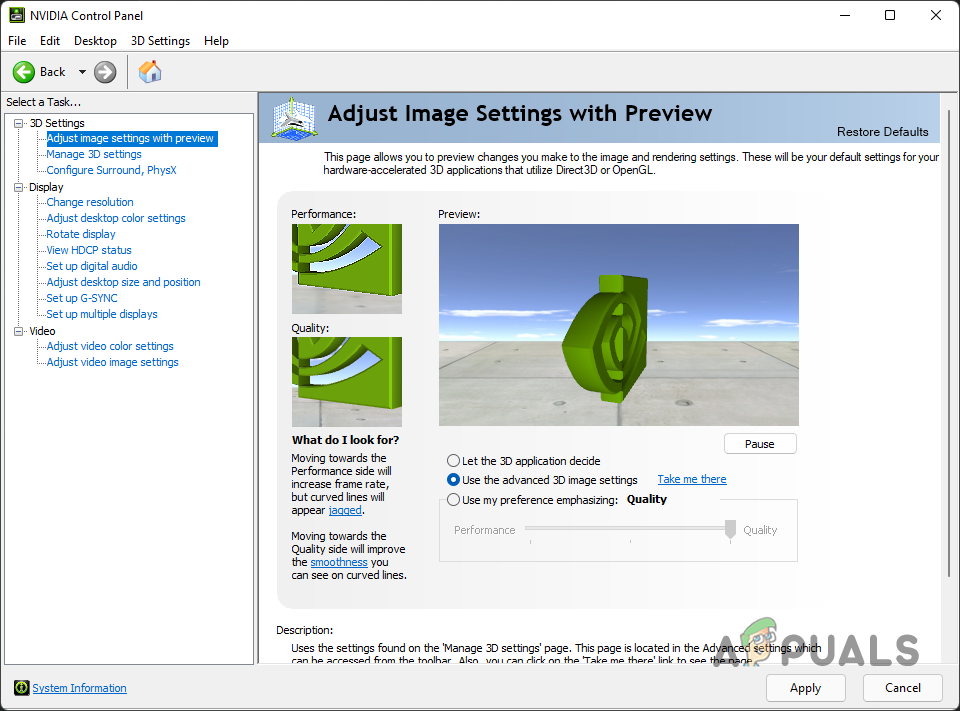This screenshot has height=711, width=960.
Task: Open Configure Surround, PhysX
Action: [111, 170]
